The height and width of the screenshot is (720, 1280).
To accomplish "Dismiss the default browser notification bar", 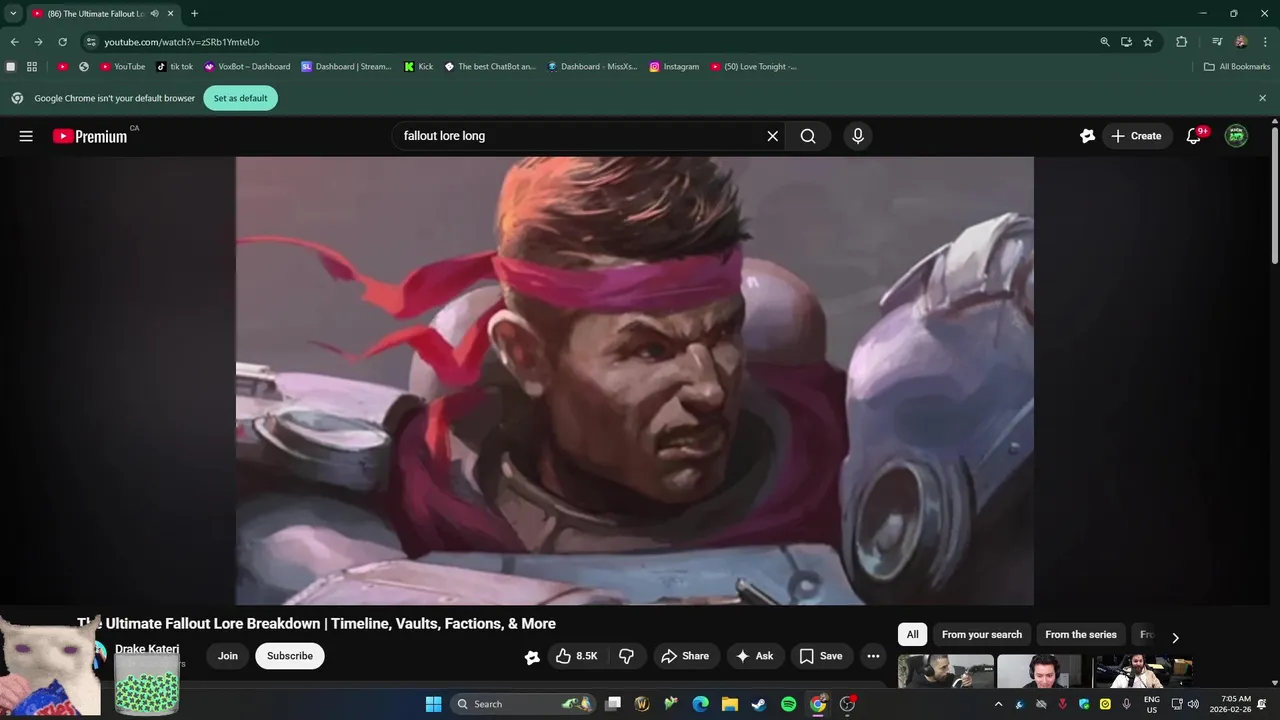I will (1262, 98).
